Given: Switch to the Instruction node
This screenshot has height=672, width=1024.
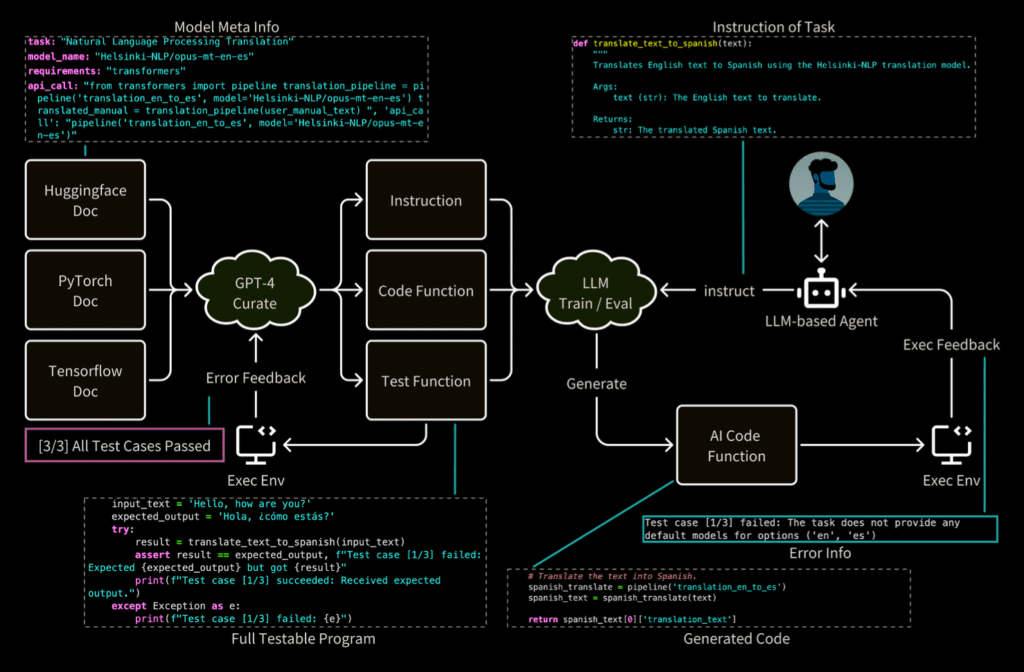Looking at the screenshot, I should tap(426, 200).
